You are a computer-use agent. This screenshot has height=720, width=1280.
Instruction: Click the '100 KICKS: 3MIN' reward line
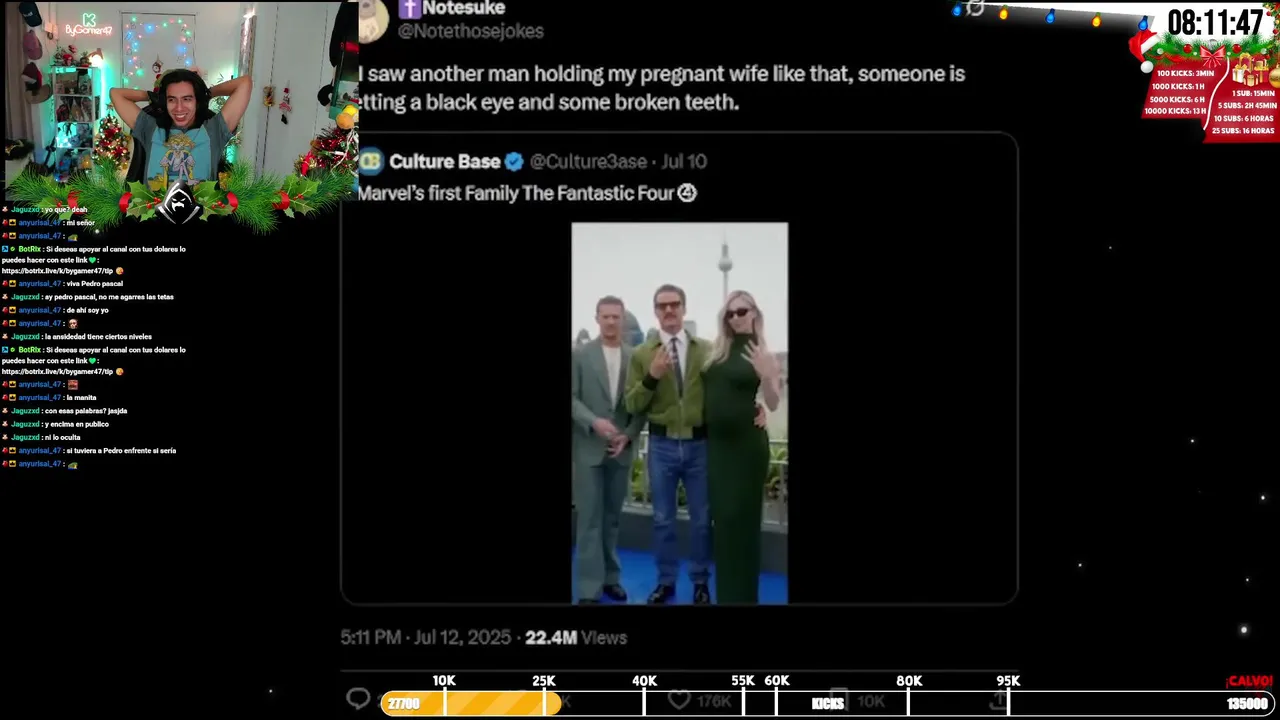click(1185, 73)
